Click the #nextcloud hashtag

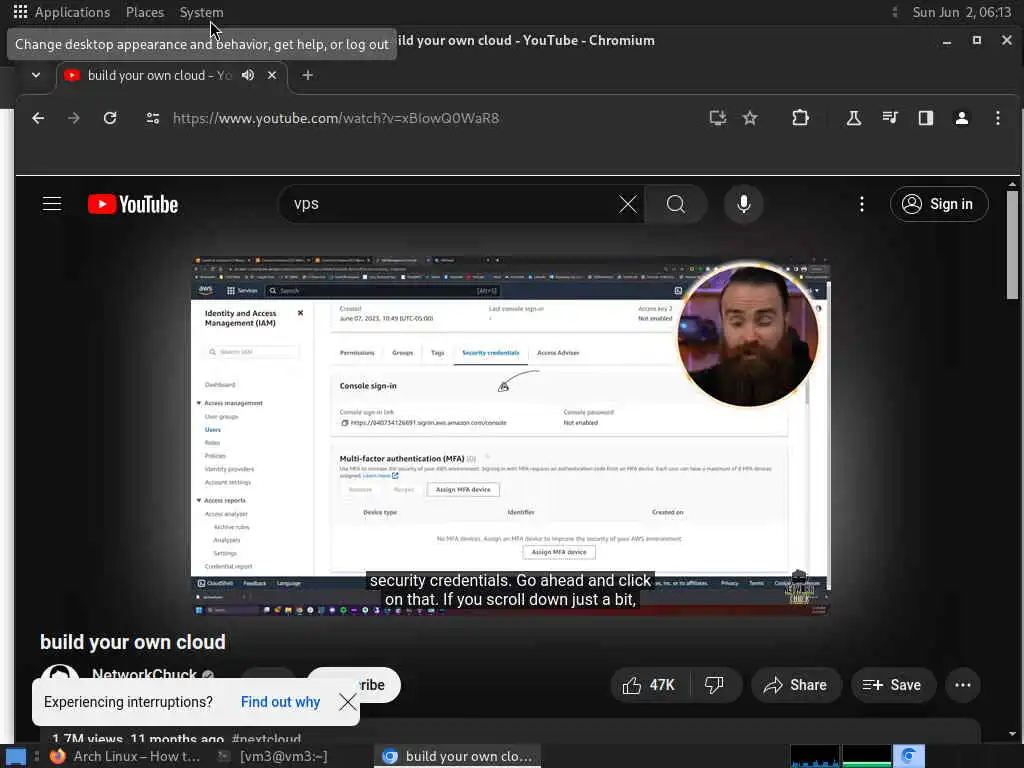(266, 739)
